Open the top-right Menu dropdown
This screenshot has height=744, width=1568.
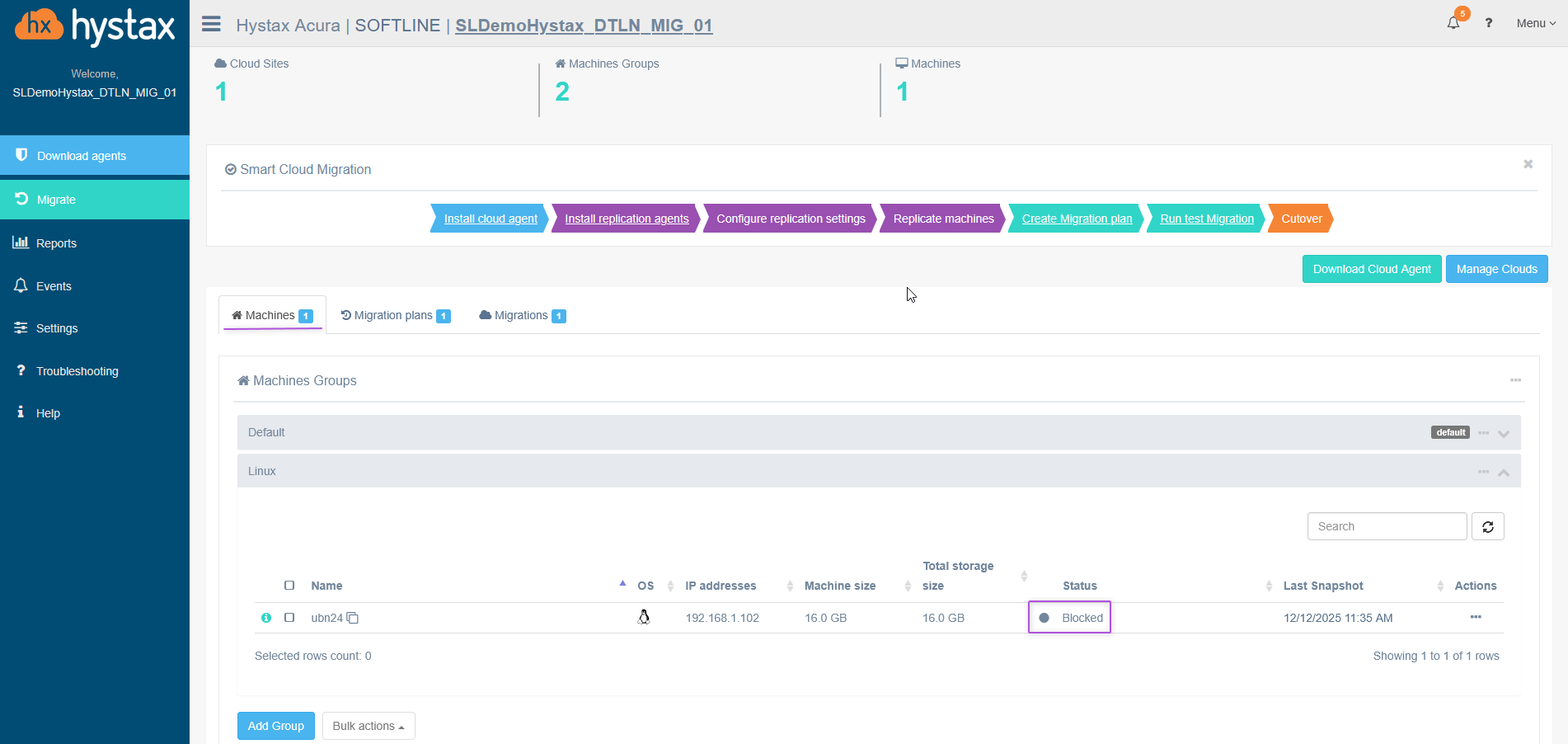click(1535, 23)
